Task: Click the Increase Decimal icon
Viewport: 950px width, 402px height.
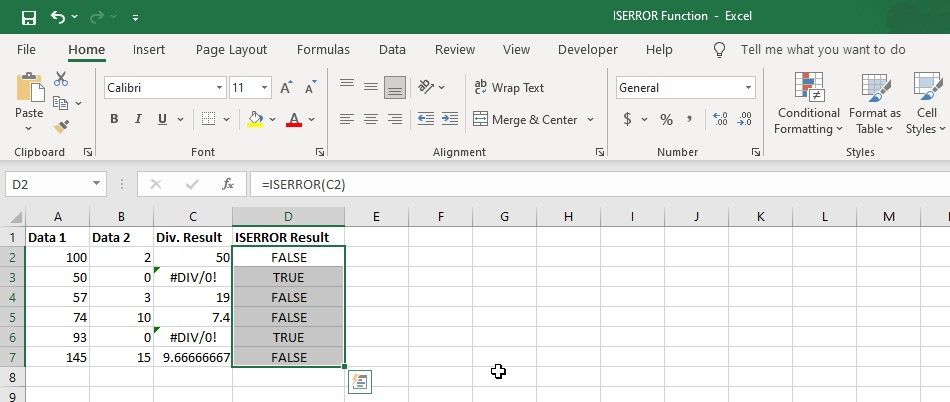Action: pos(720,119)
